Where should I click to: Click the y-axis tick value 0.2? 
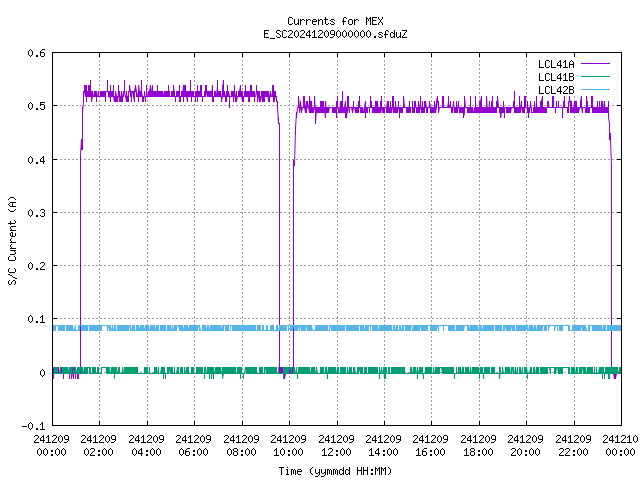[x=36, y=266]
